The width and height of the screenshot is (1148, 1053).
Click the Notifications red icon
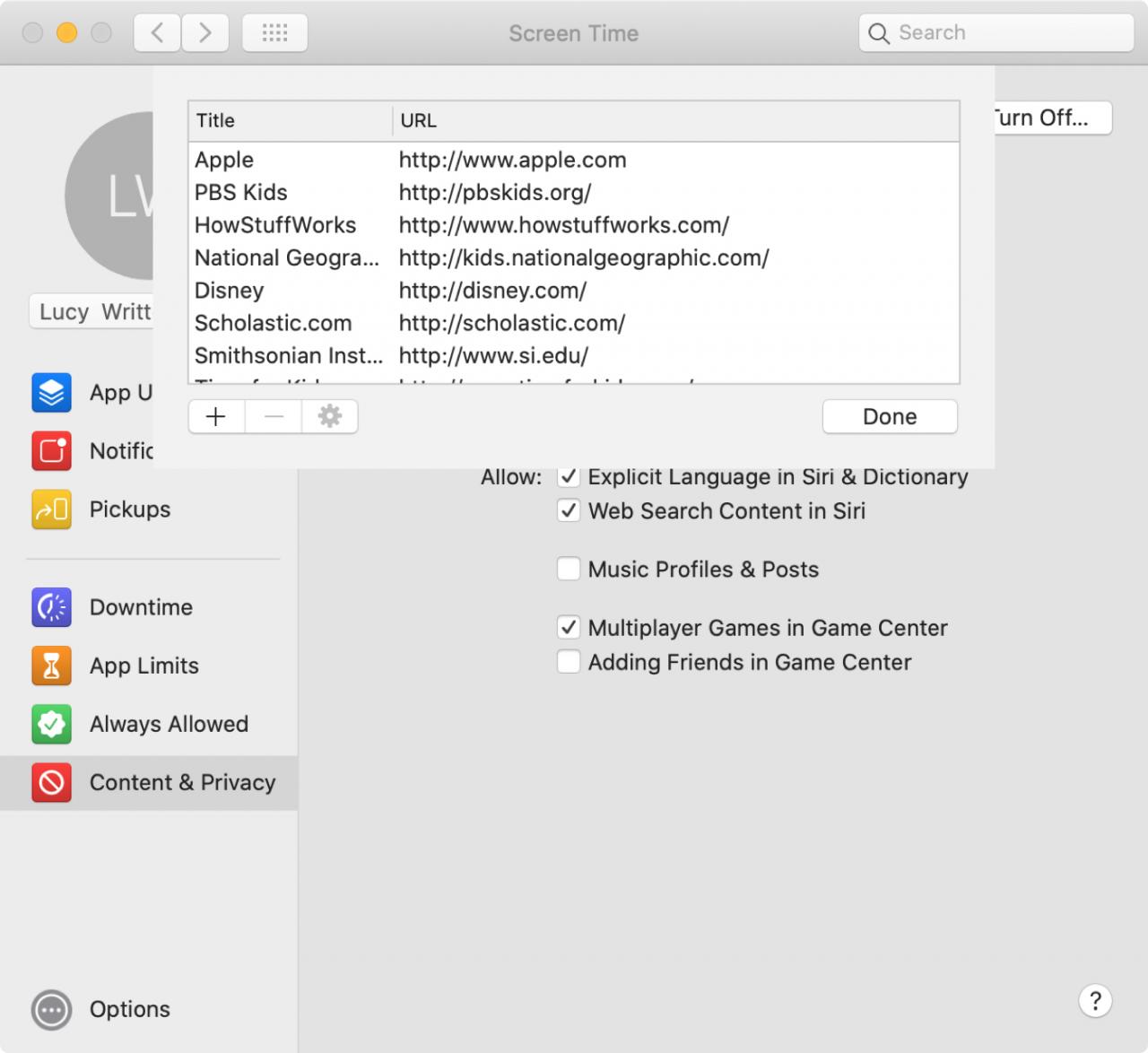click(51, 451)
